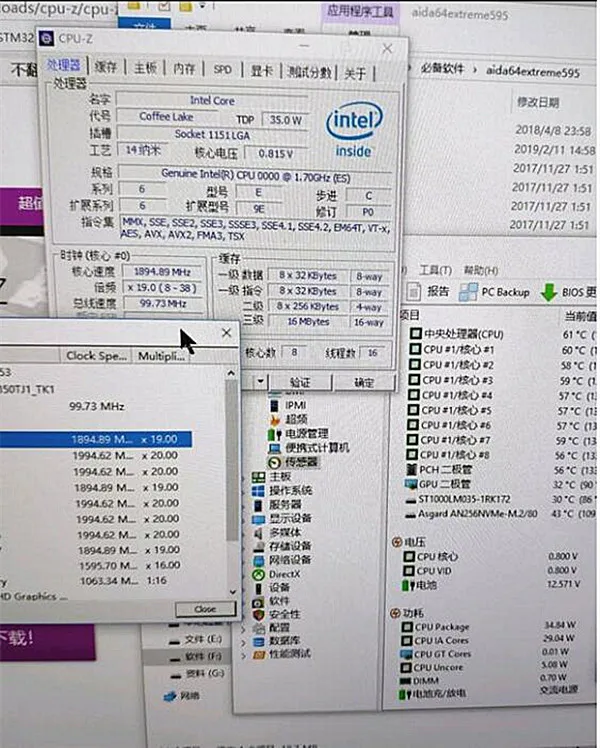Select the 便携式计算机 laptop icon
600x748 pixels.
[x=275, y=448]
